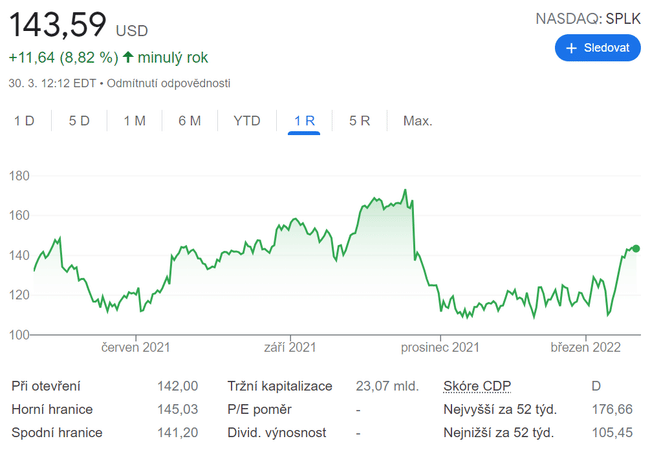
Task: Click the green up arrow icon
Action: point(128,57)
